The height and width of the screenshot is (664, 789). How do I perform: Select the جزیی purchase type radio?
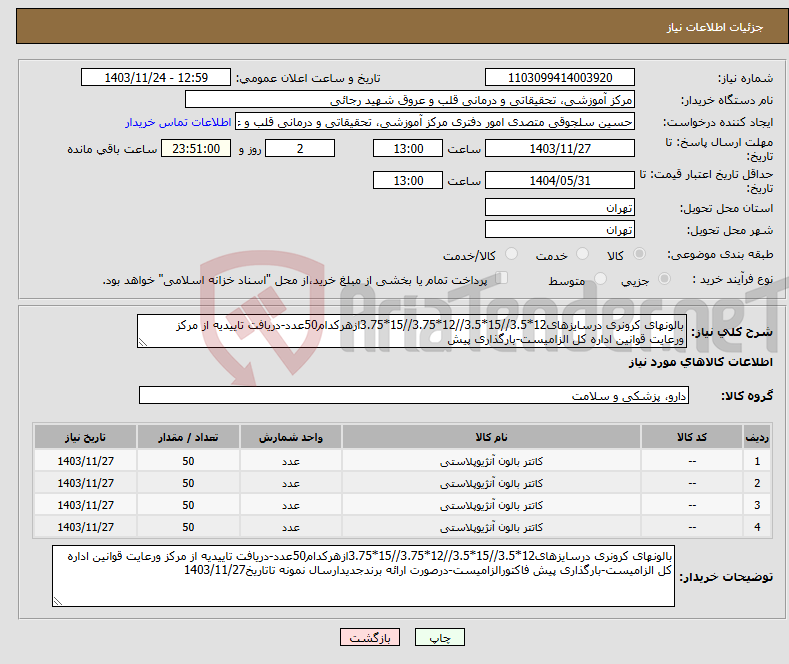coord(664,278)
